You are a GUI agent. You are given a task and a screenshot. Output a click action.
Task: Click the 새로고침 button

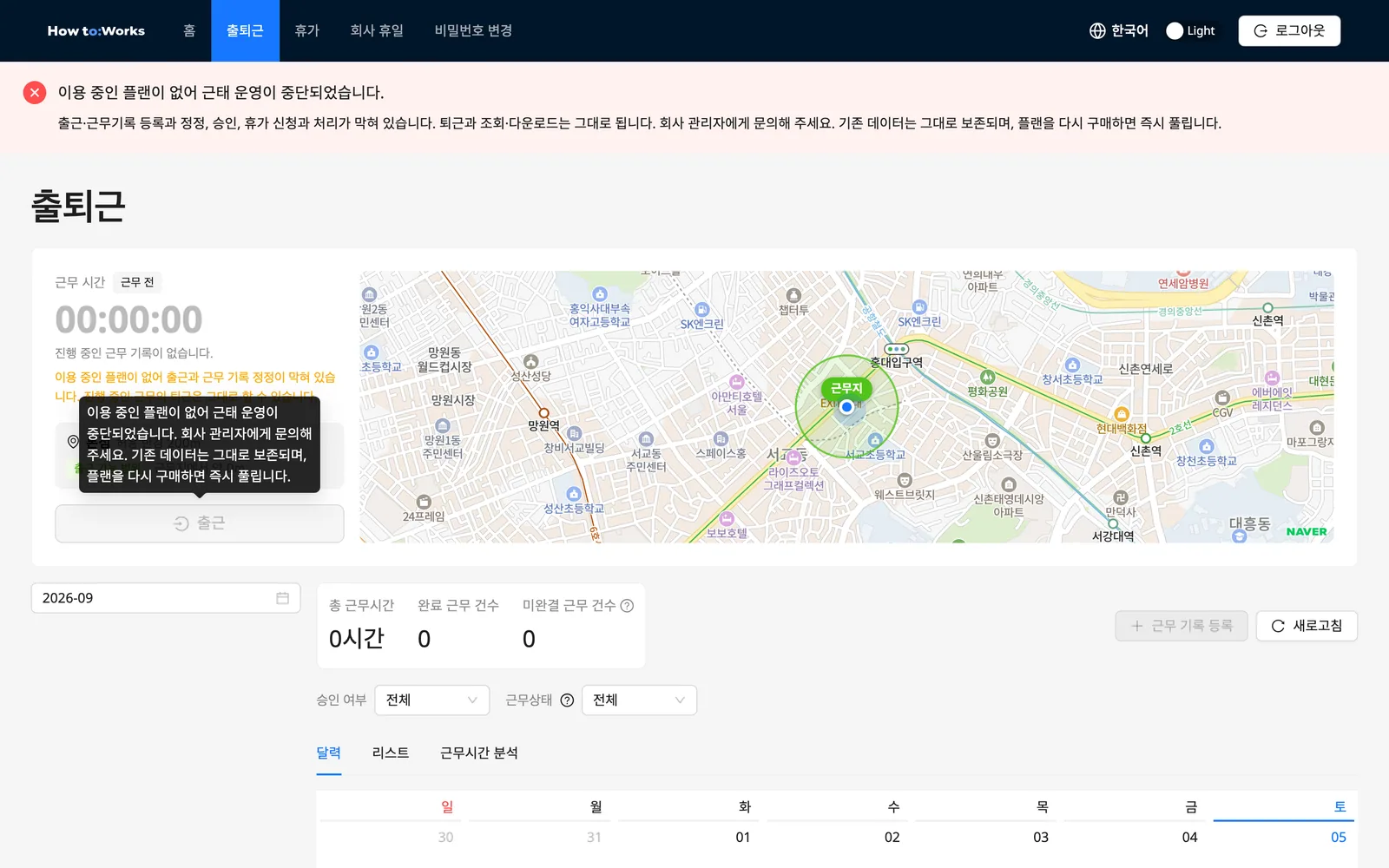[x=1307, y=626]
